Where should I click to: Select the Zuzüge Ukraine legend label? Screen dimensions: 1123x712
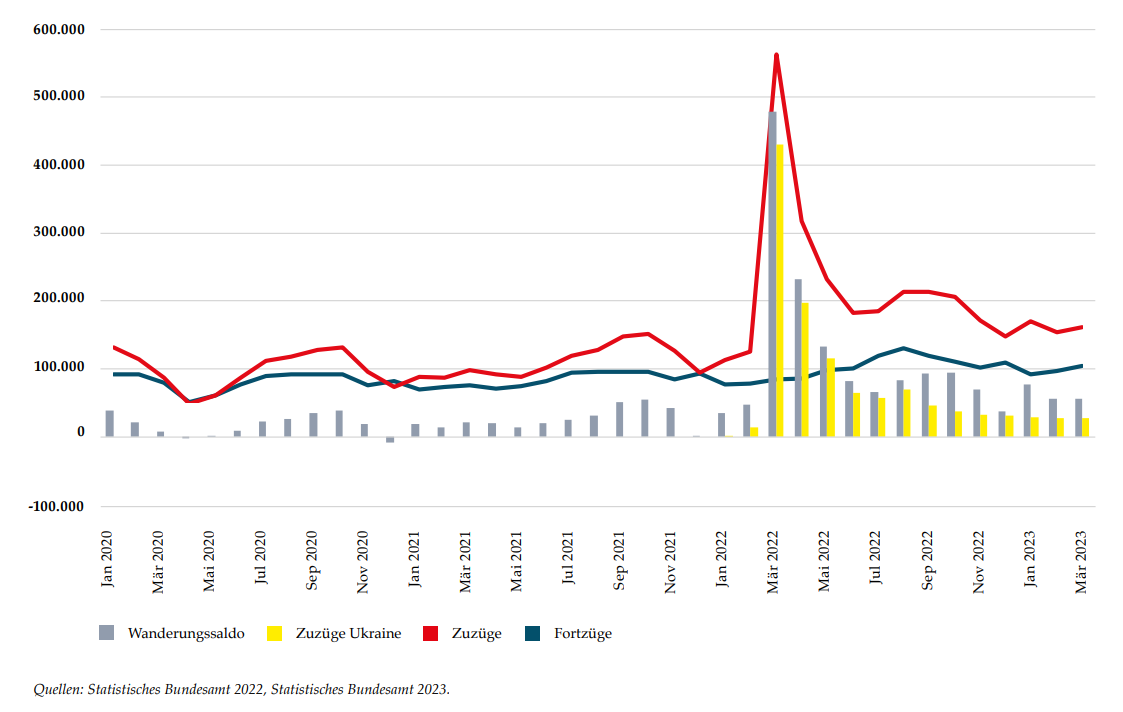pos(349,633)
